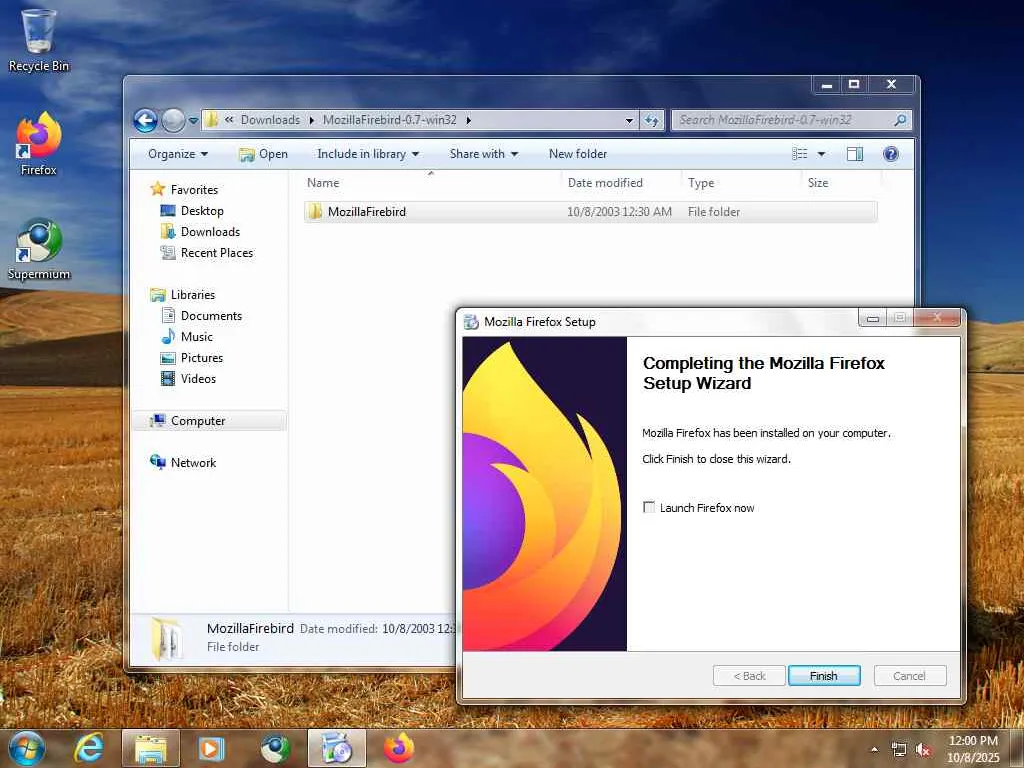This screenshot has width=1024, height=768.
Task: Open Firefox from the taskbar
Action: pos(399,748)
